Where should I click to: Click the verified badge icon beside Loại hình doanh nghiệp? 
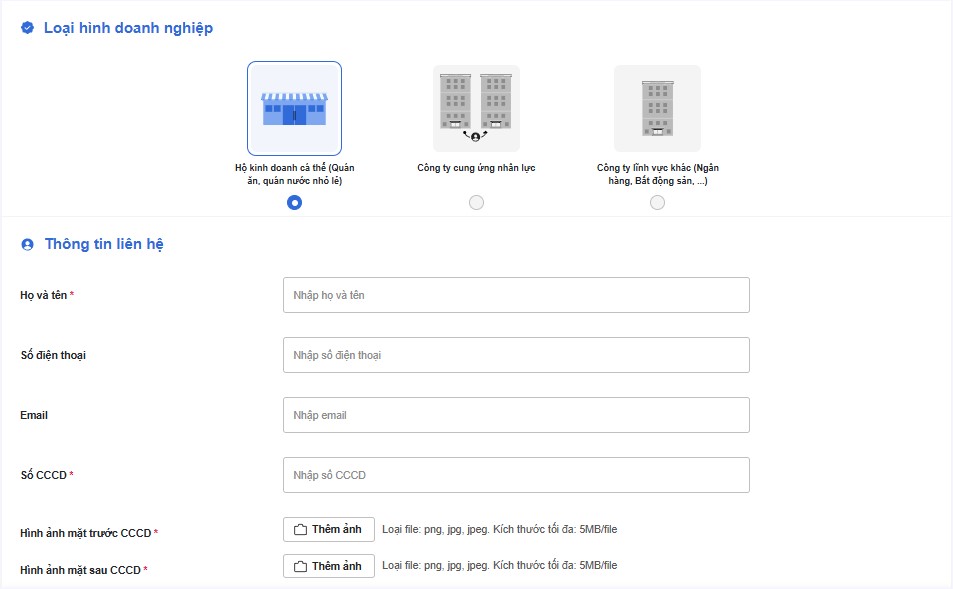[x=27, y=28]
